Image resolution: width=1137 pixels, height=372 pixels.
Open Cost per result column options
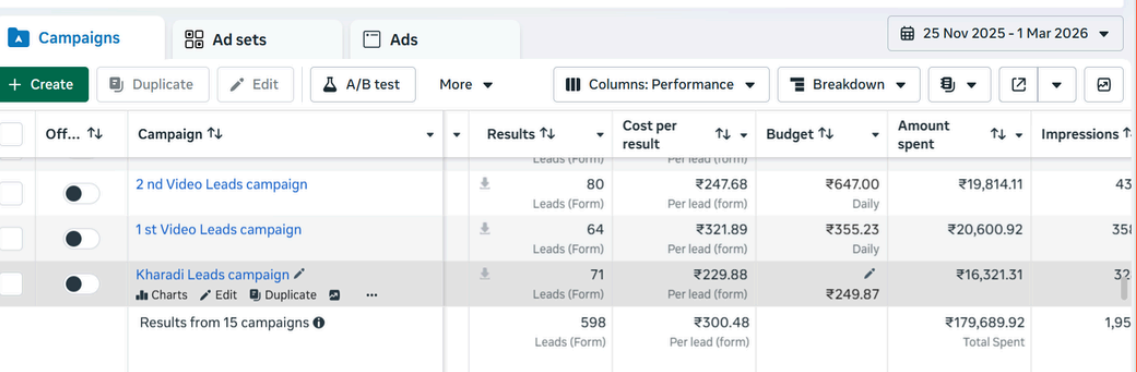coord(743,135)
